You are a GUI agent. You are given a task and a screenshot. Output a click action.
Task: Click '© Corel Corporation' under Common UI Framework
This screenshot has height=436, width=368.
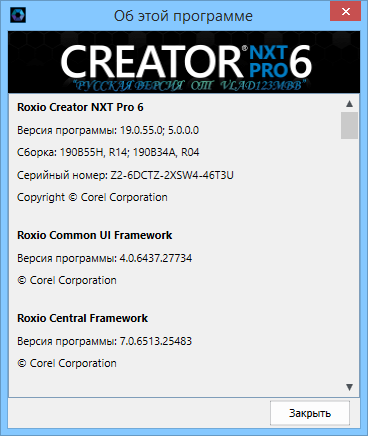[67, 280]
